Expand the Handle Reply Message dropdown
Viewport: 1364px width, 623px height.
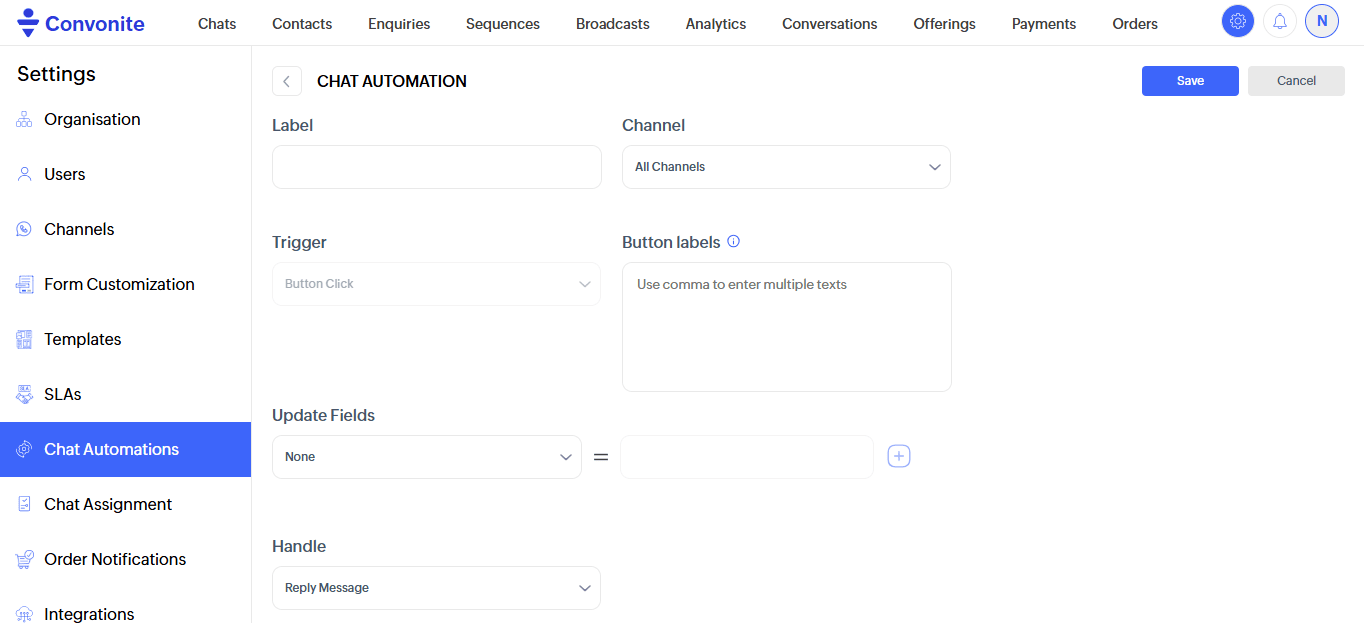436,588
